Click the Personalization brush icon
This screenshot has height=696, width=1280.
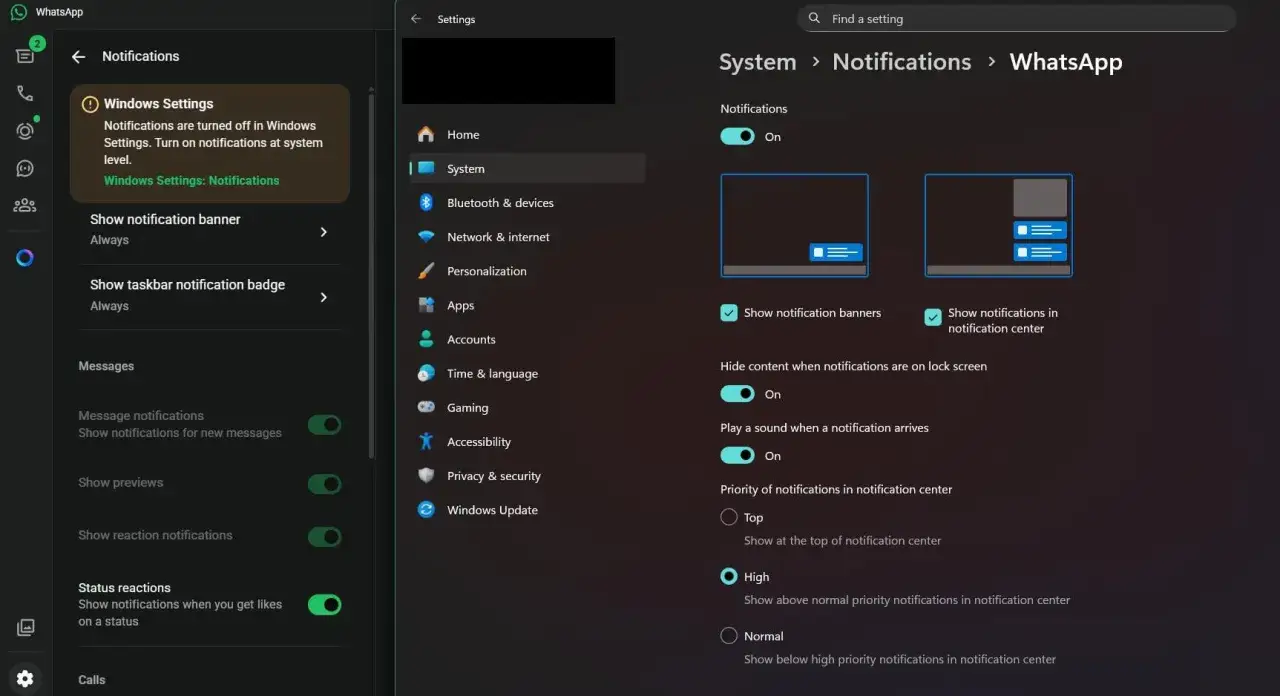point(426,271)
